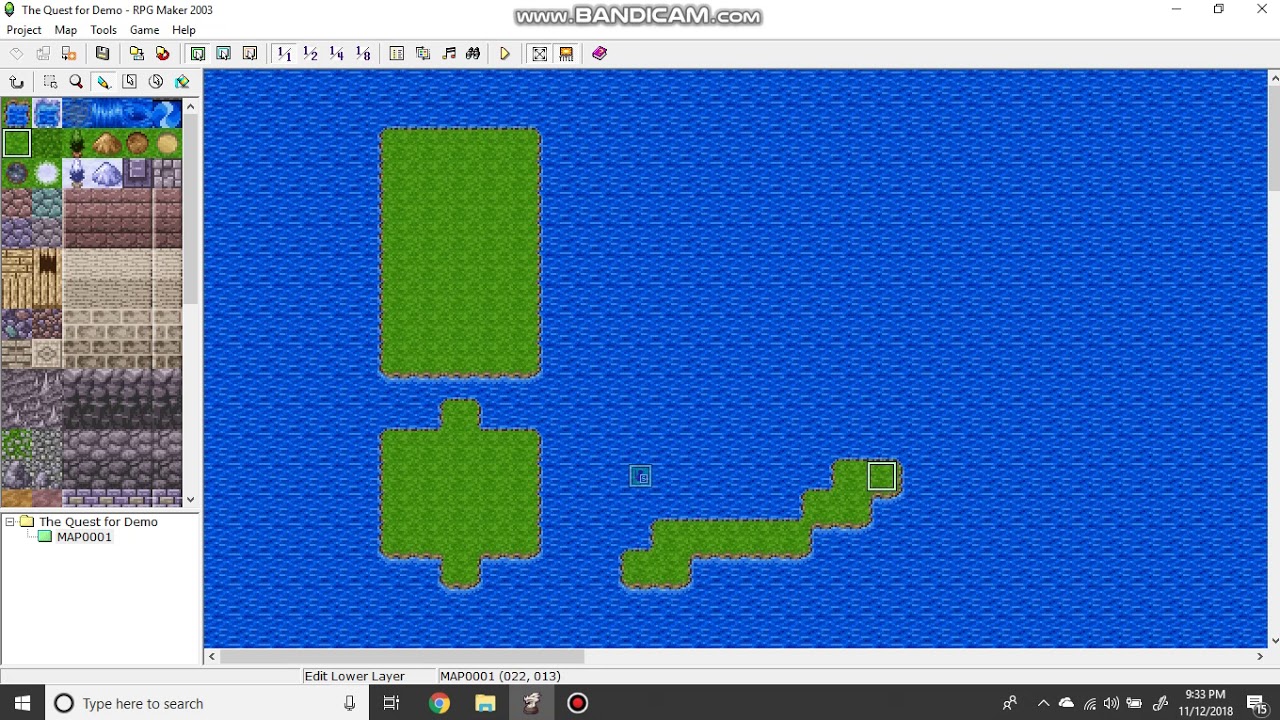Open File Explorer from the taskbar
Screen dimensions: 1280x720
[x=485, y=703]
